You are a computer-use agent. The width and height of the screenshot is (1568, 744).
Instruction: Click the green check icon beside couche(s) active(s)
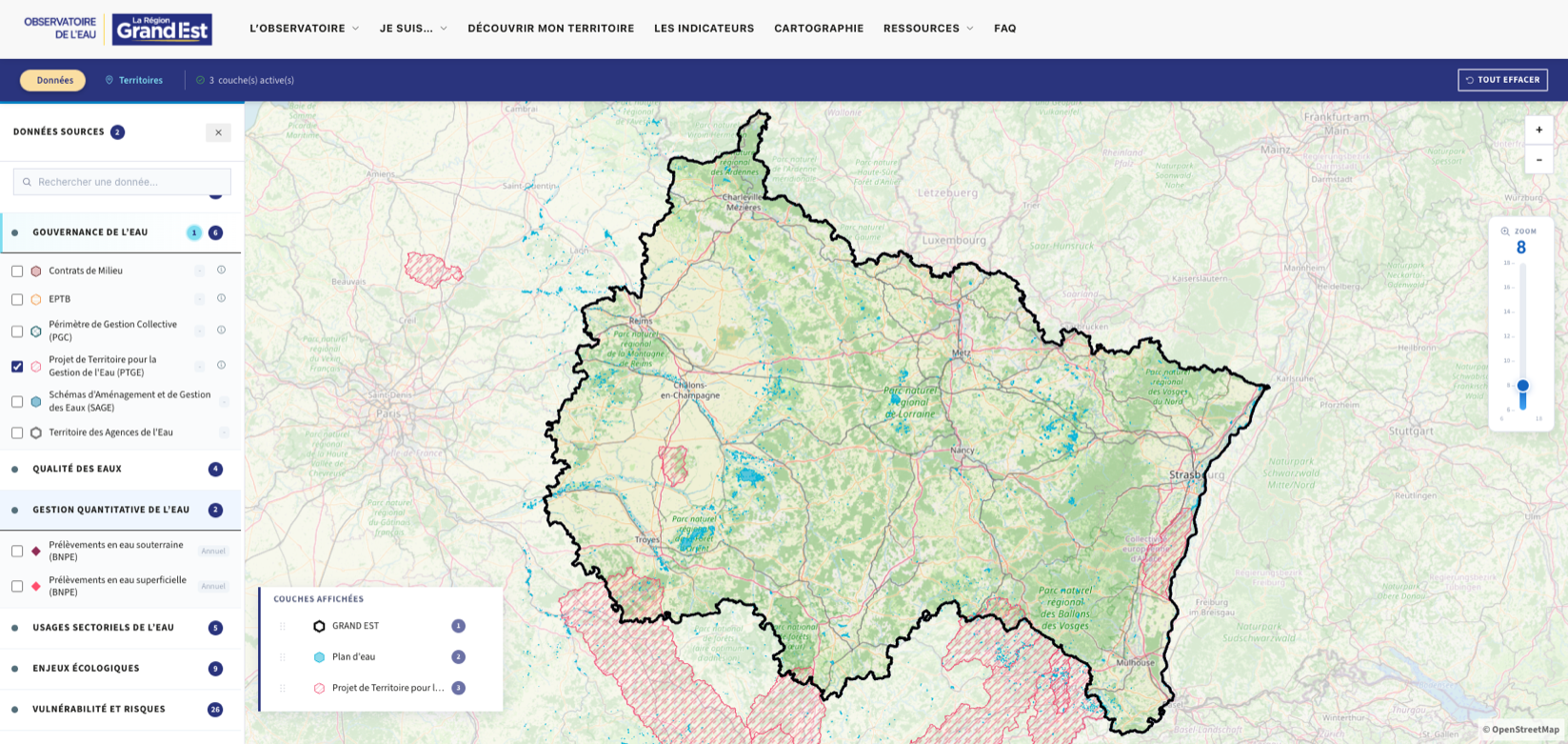tap(200, 80)
